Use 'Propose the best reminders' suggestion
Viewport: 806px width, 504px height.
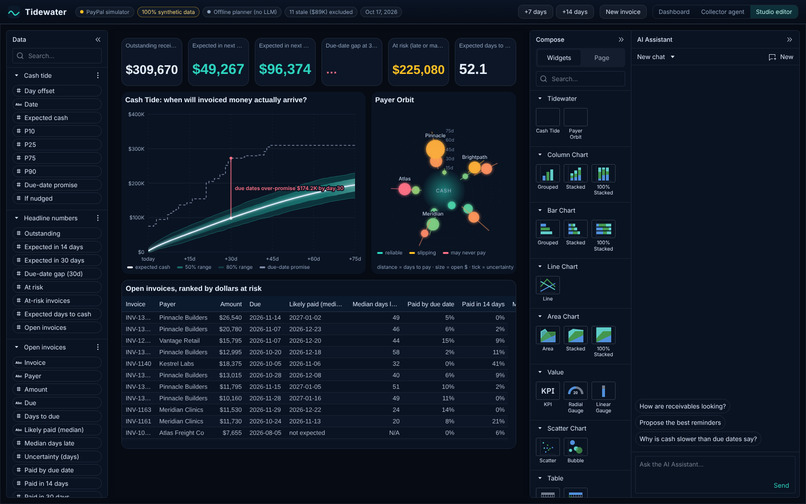coord(680,423)
